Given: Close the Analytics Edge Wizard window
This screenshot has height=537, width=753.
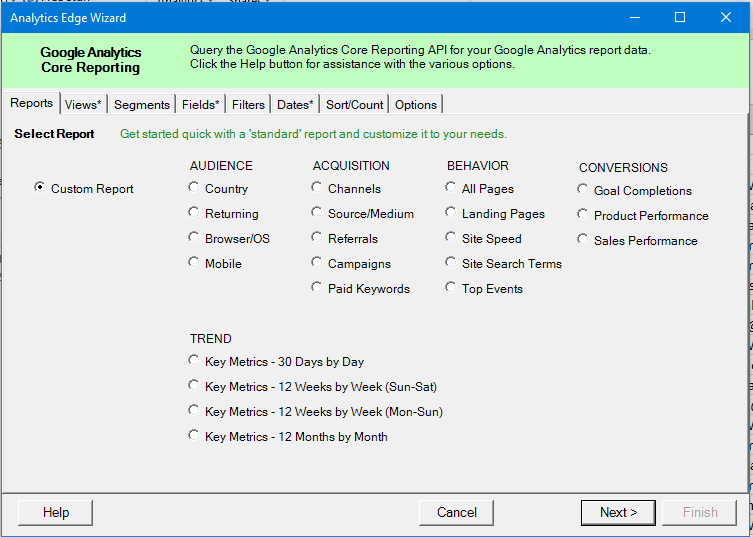Looking at the screenshot, I should click(x=726, y=17).
